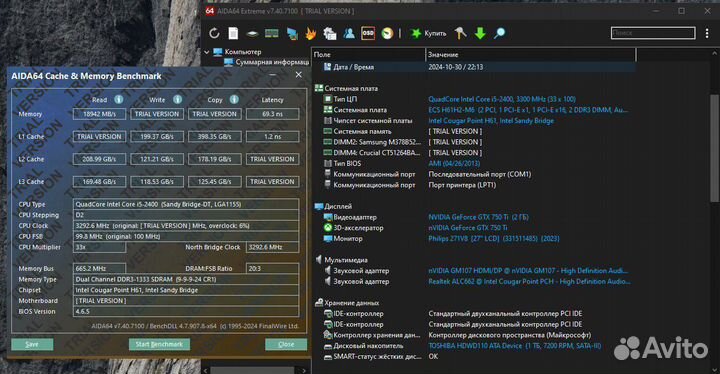Open QuadCore Intel Core i5-2400 link

point(502,99)
